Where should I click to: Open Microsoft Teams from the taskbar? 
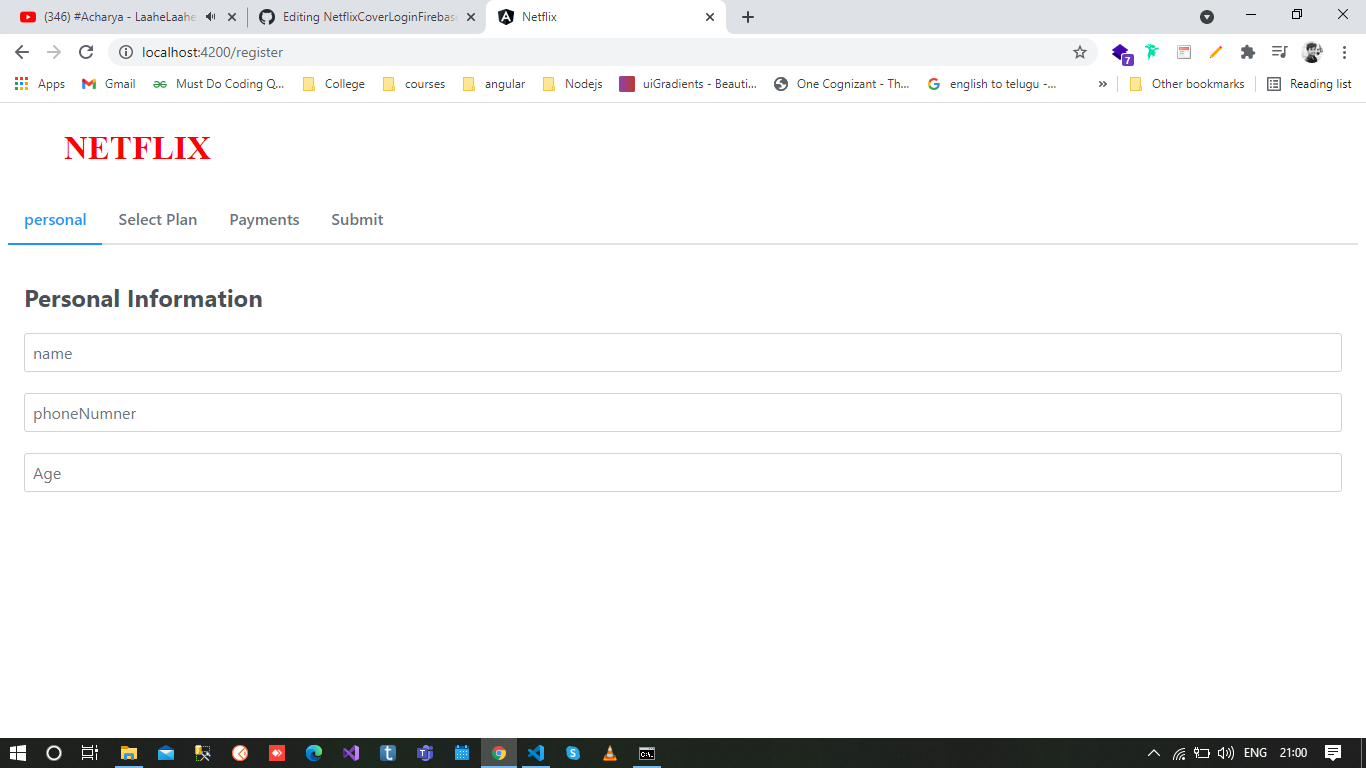point(425,753)
